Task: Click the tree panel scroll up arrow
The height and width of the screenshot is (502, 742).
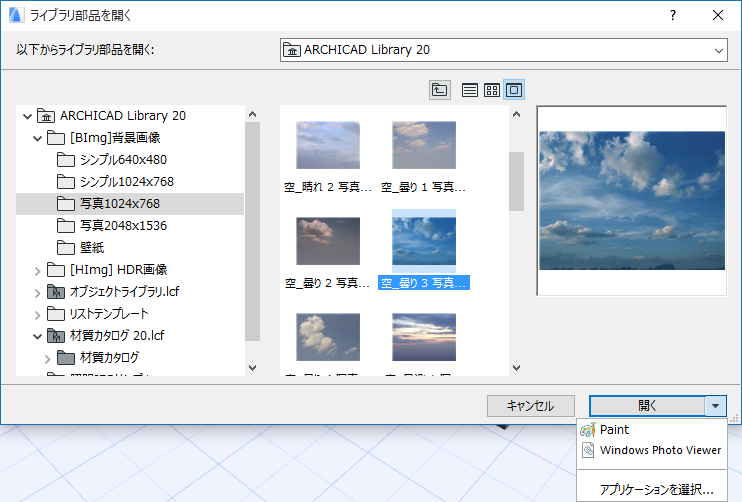Action: coord(252,114)
